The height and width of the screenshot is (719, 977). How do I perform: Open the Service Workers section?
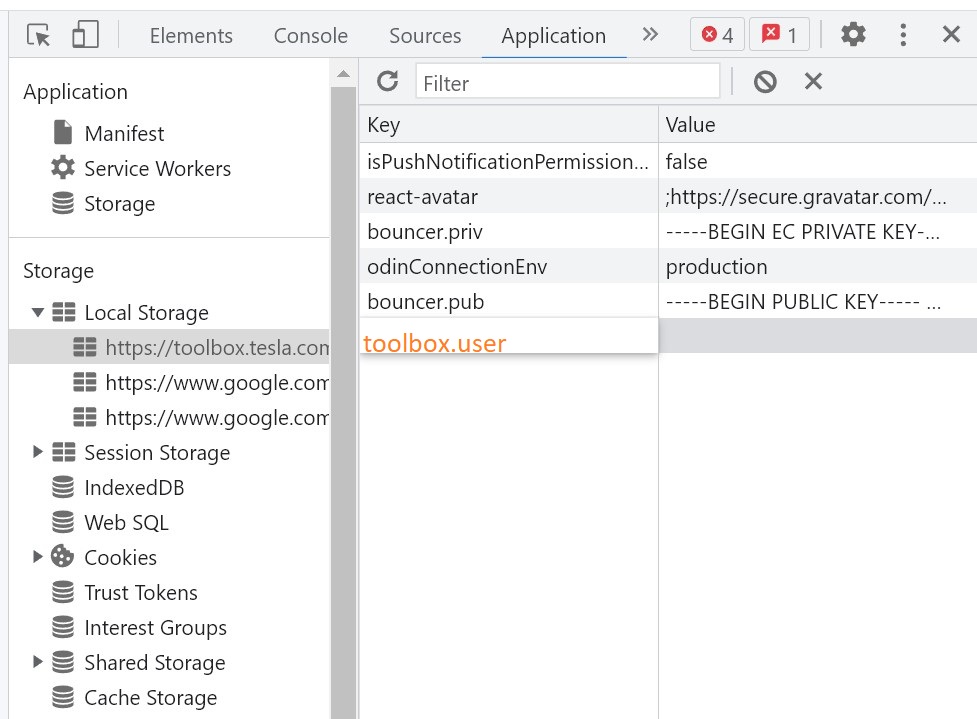pos(157,168)
